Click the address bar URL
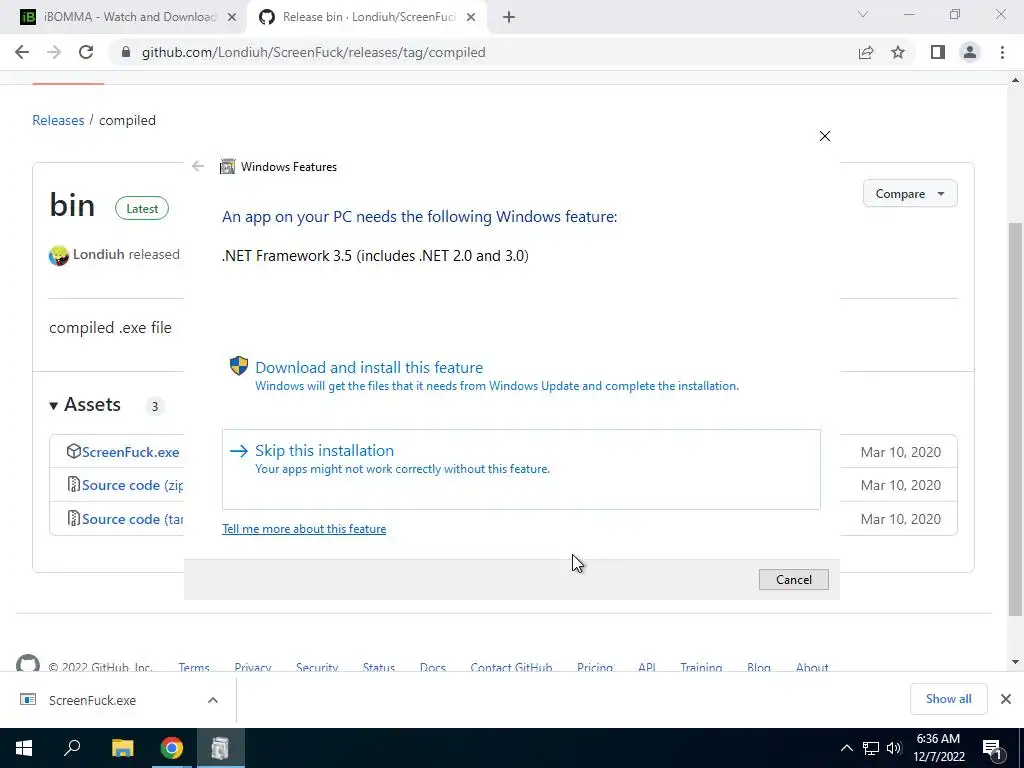 (313, 52)
